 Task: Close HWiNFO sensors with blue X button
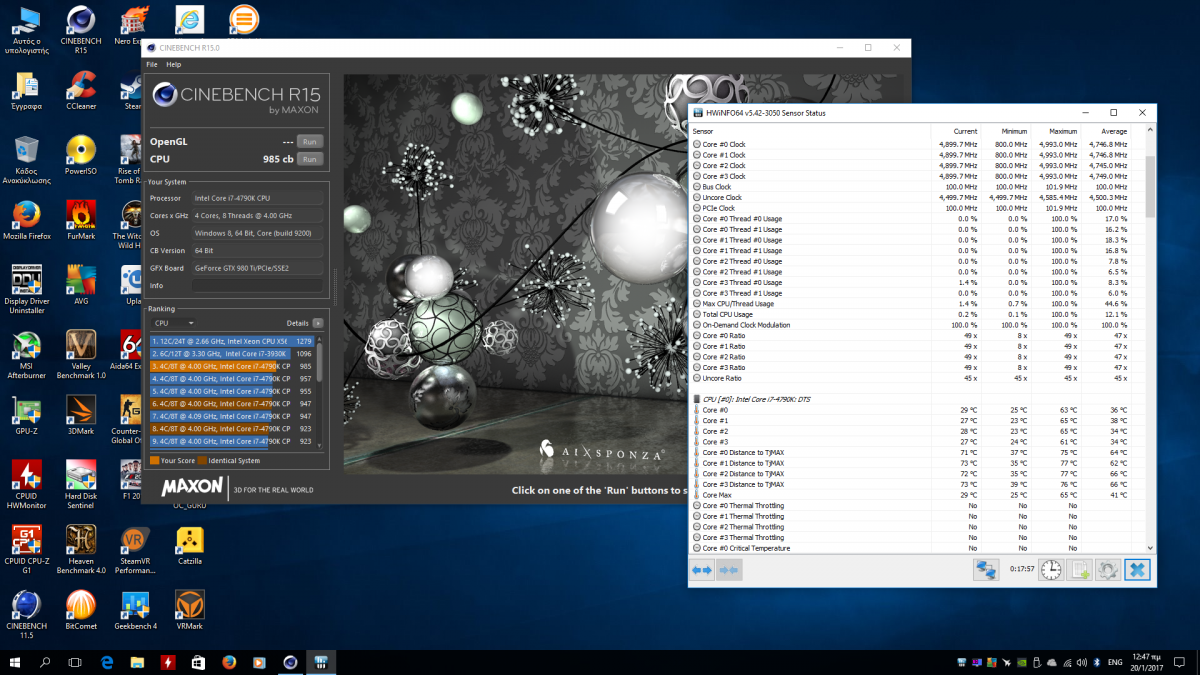tap(1137, 570)
